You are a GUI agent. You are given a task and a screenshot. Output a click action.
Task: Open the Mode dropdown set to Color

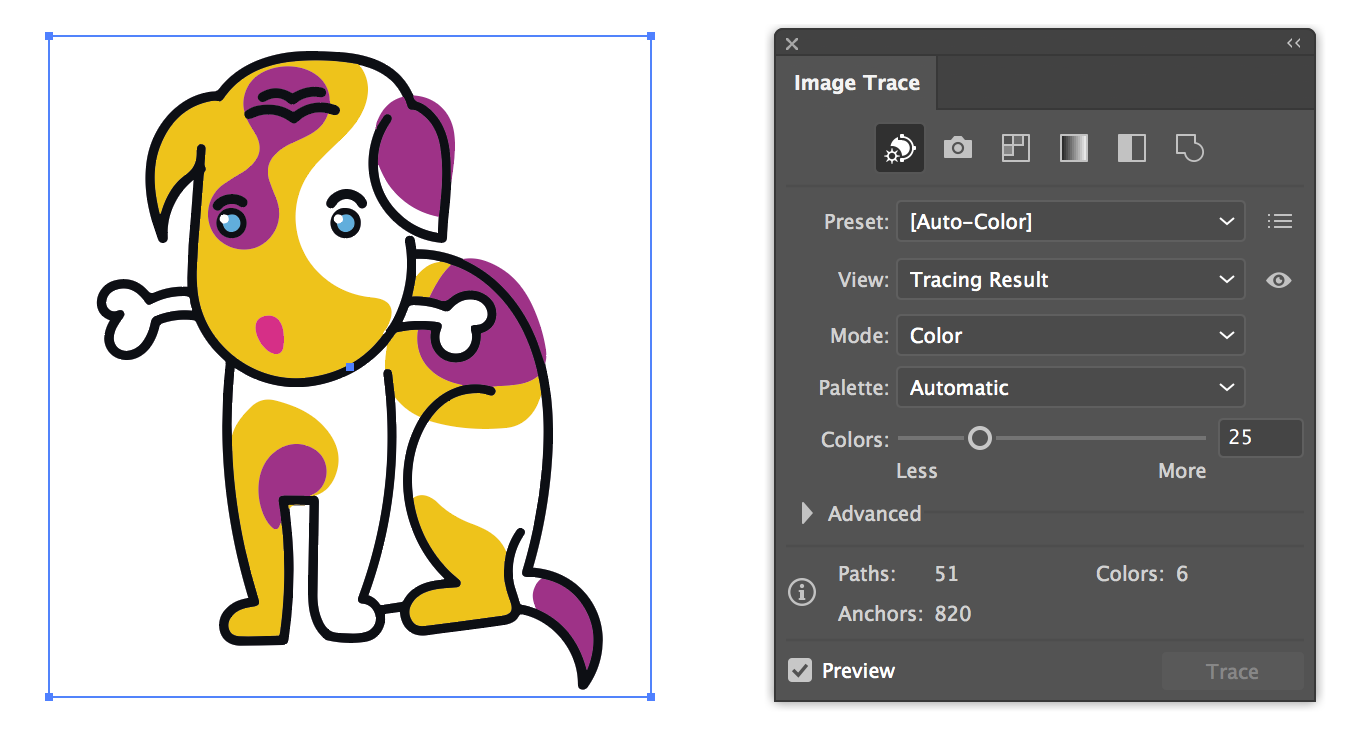tap(1070, 336)
